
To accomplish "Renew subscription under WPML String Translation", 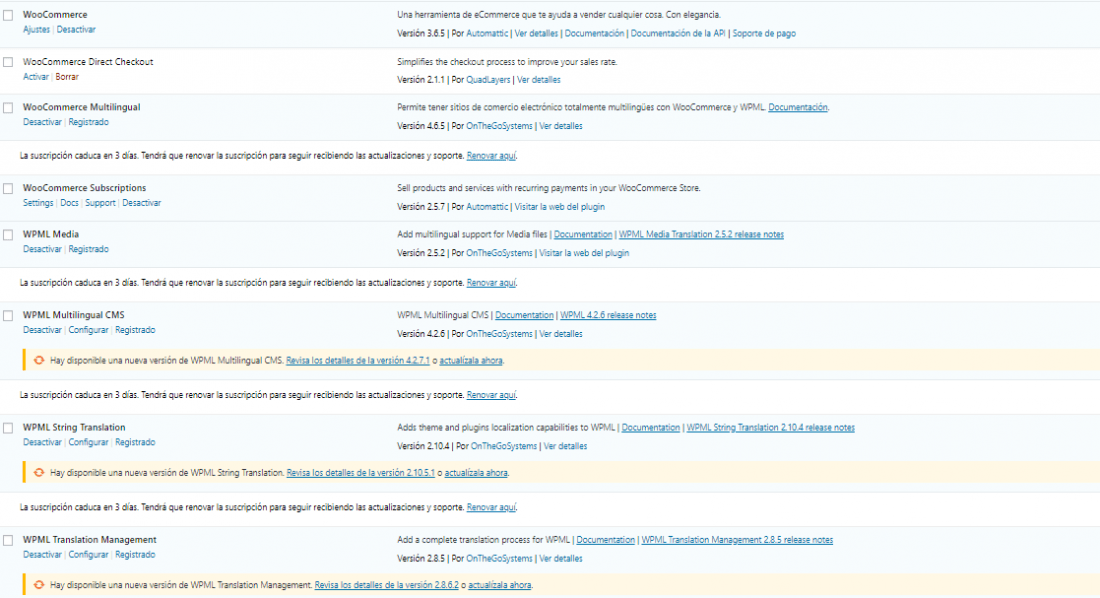I will click(x=491, y=507).
